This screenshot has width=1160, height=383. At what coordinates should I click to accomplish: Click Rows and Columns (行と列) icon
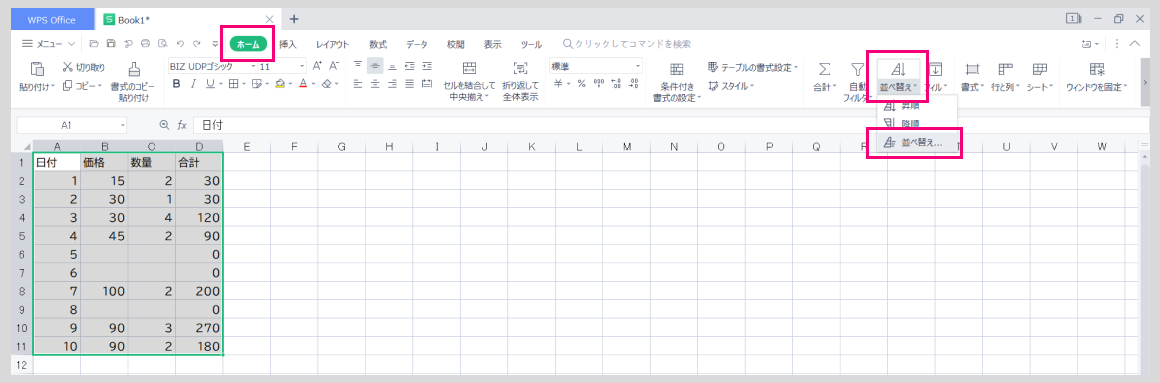(1005, 70)
